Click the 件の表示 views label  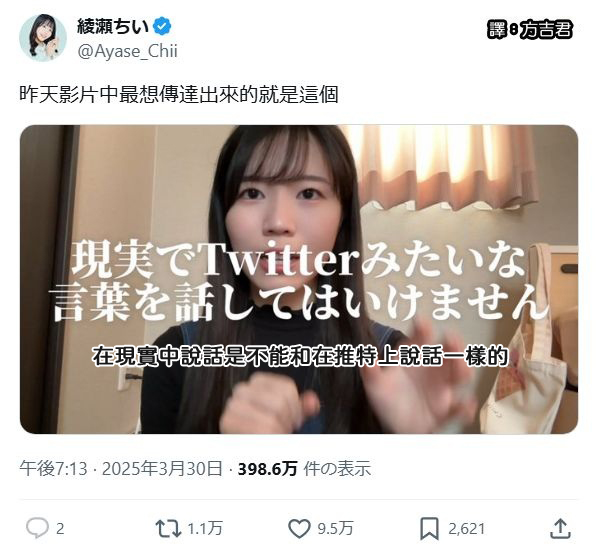[x=337, y=469]
